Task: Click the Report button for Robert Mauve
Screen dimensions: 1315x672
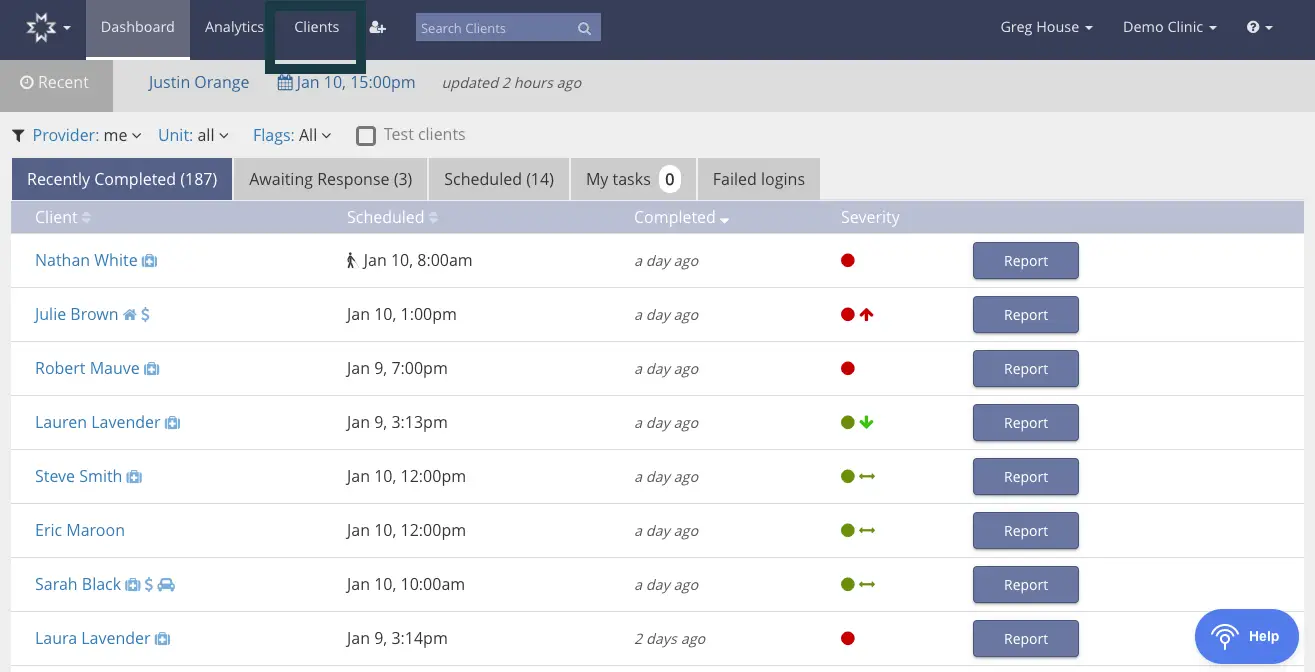Action: click(x=1025, y=368)
